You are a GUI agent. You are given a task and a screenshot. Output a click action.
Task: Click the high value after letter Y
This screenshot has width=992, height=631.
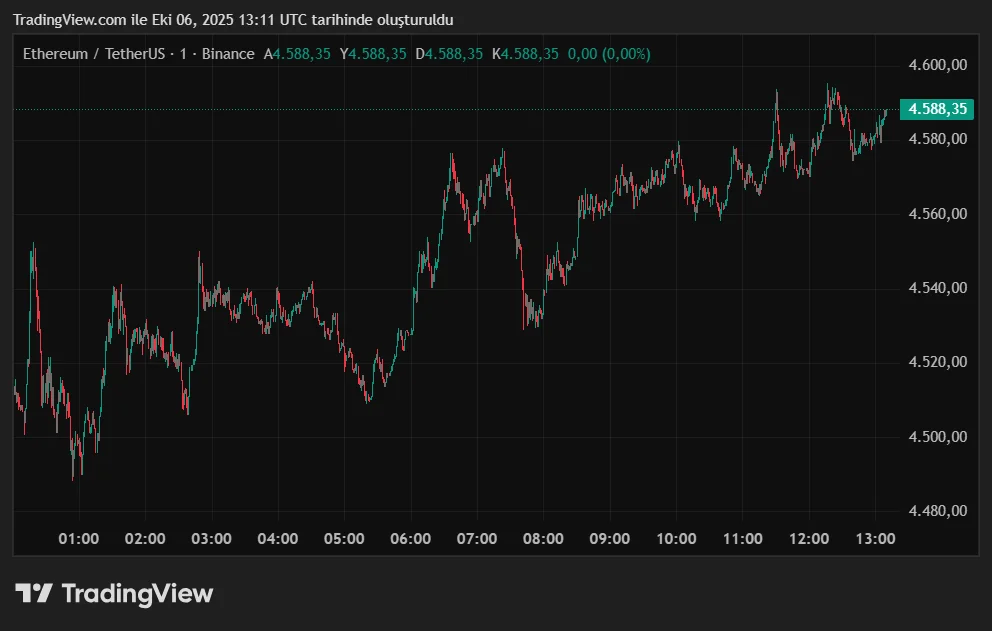pos(378,54)
